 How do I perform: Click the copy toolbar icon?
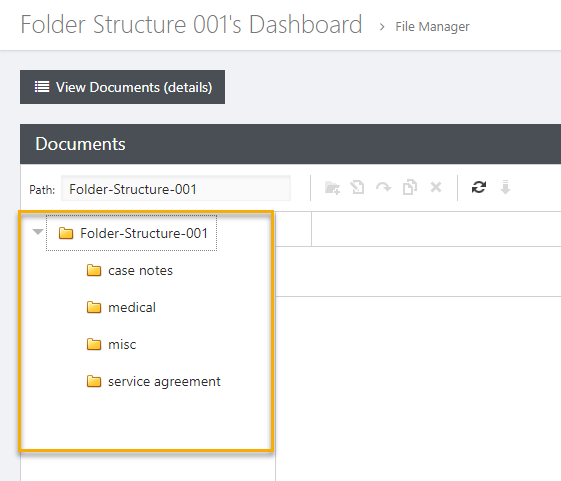(x=410, y=187)
